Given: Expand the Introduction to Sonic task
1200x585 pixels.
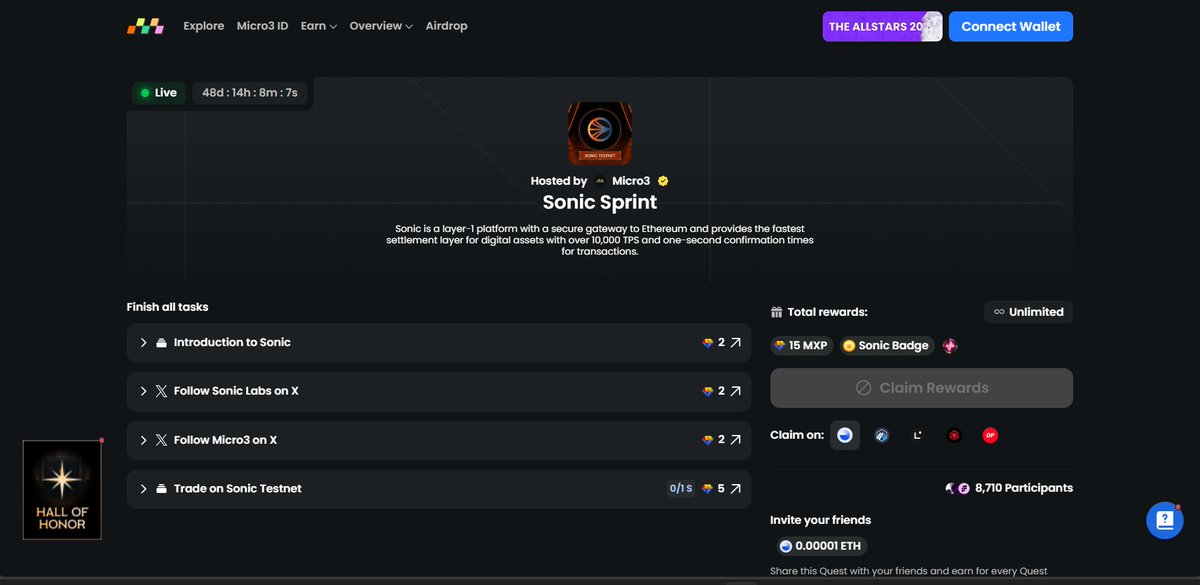Looking at the screenshot, I should (144, 342).
